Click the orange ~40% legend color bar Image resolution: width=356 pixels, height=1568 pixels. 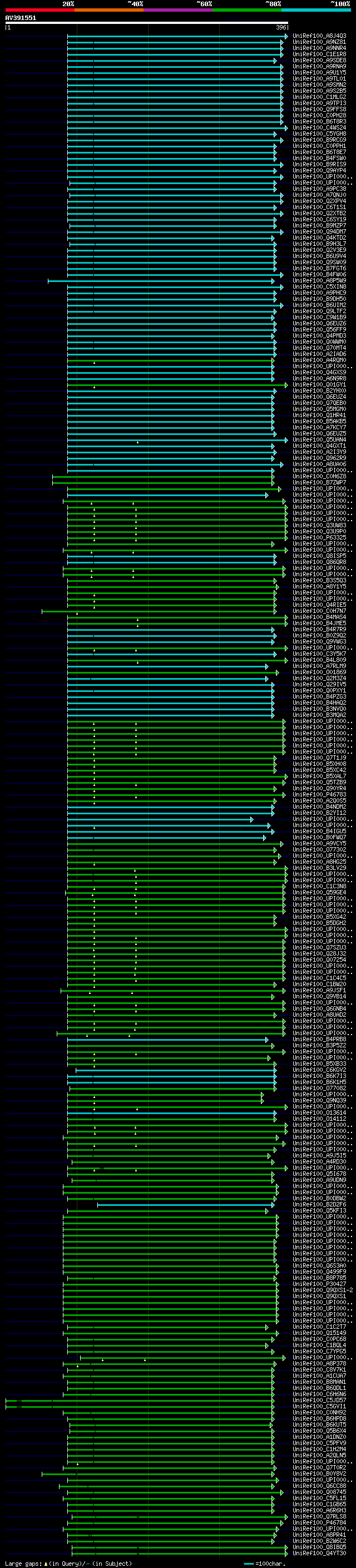109,10
